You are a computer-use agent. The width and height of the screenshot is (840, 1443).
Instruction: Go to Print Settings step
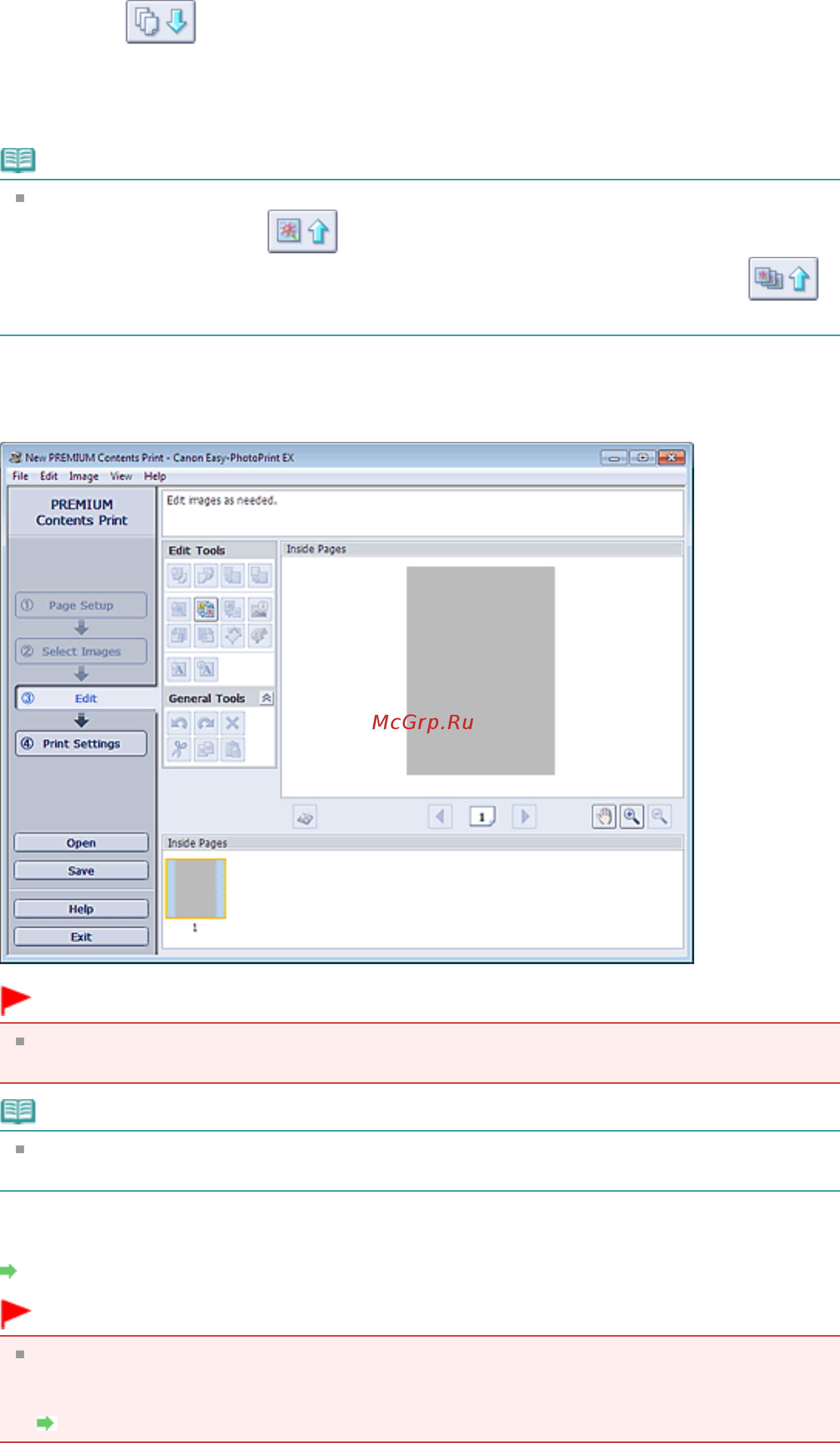[x=81, y=744]
